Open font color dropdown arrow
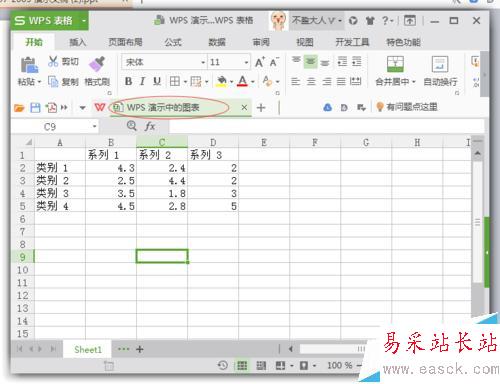 point(253,82)
